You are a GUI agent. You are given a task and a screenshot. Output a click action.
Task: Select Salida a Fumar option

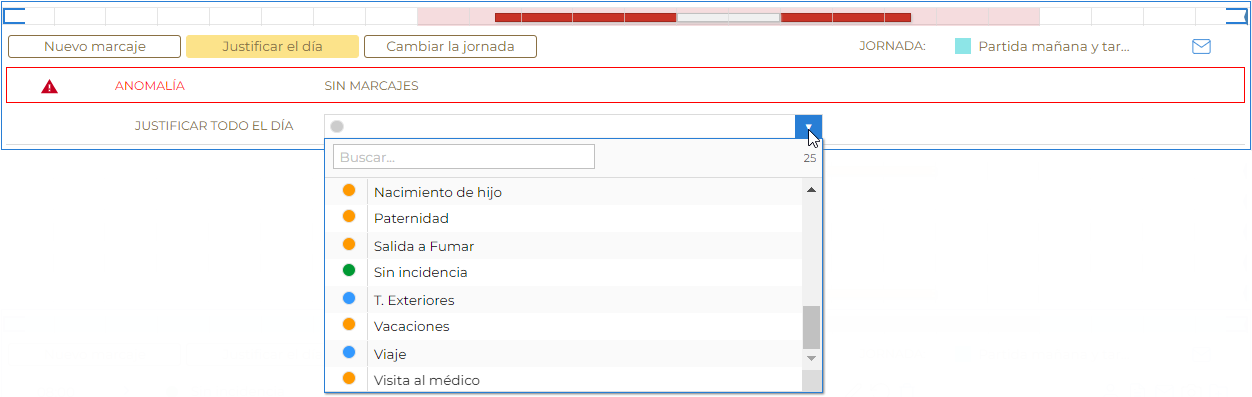[563, 245]
